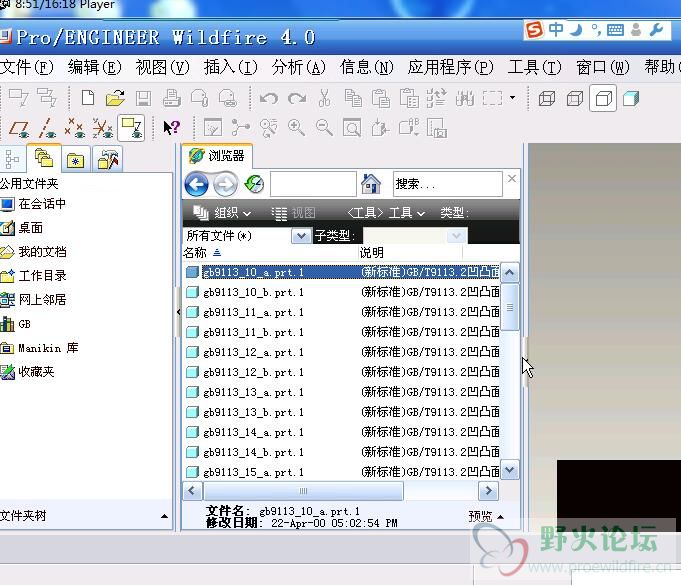
Task: Click the Refit view icon
Action: coord(352,128)
